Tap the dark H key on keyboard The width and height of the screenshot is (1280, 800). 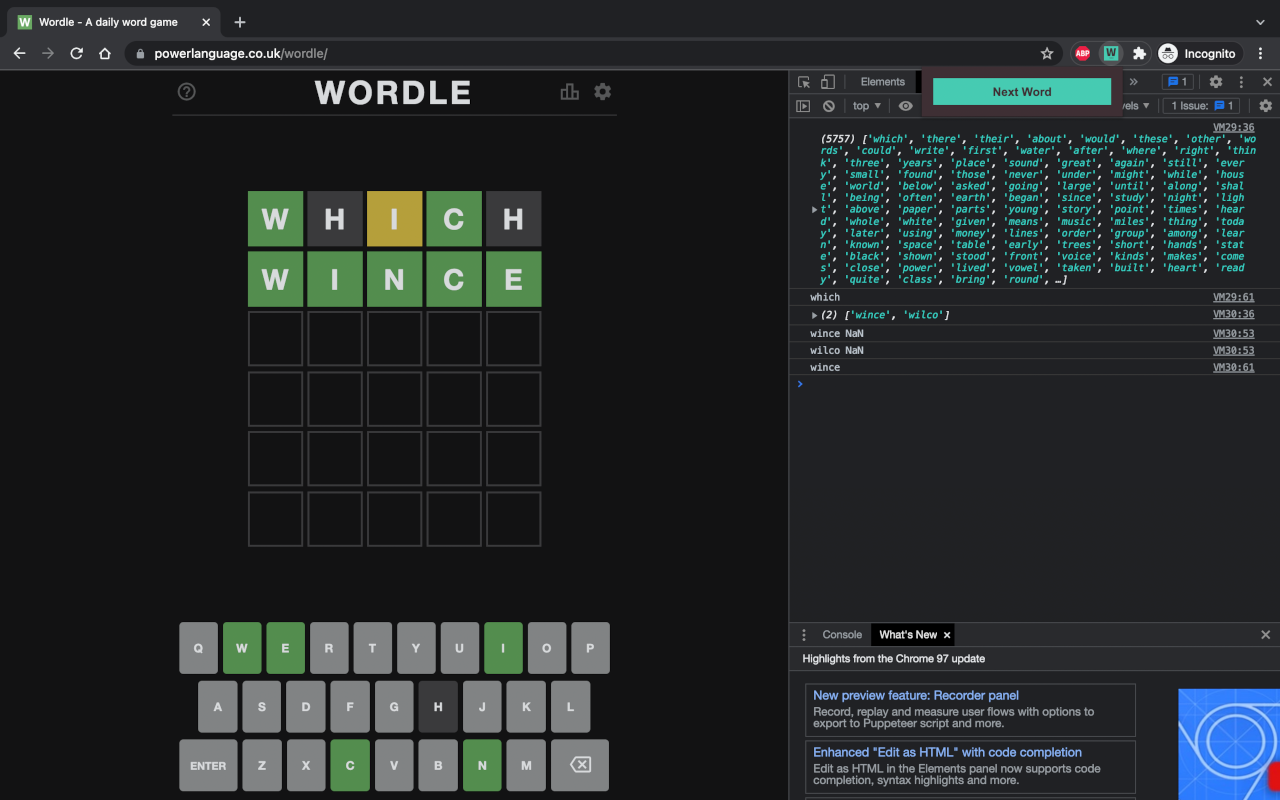point(438,707)
